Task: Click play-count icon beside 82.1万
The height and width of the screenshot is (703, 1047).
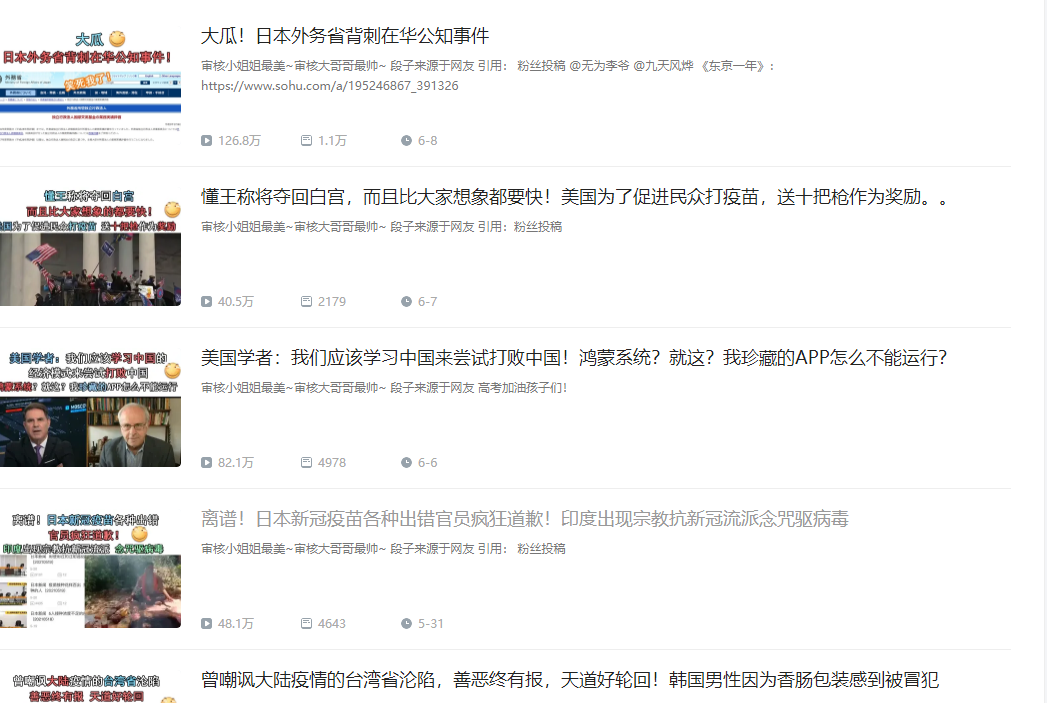Action: [206, 463]
